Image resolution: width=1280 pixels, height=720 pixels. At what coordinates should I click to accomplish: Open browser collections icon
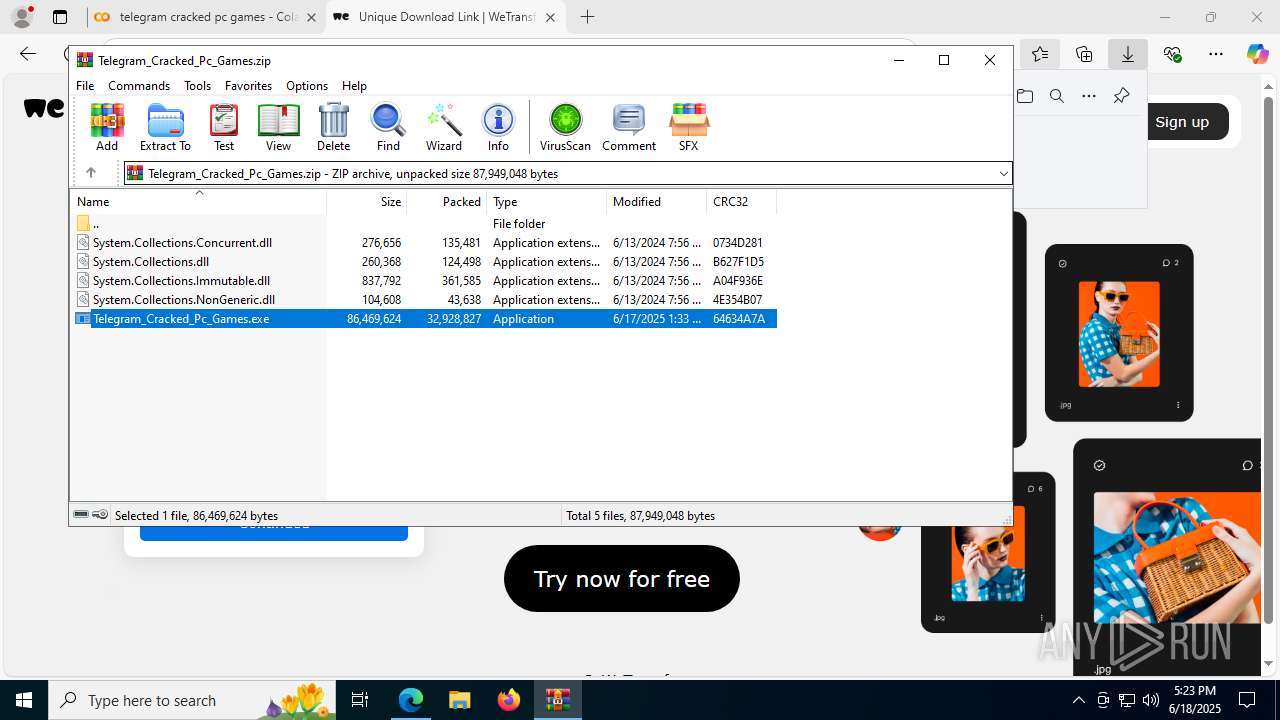tap(1084, 54)
